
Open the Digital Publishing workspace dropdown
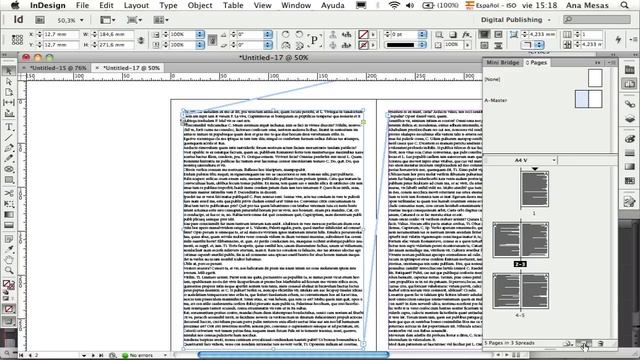pos(516,20)
